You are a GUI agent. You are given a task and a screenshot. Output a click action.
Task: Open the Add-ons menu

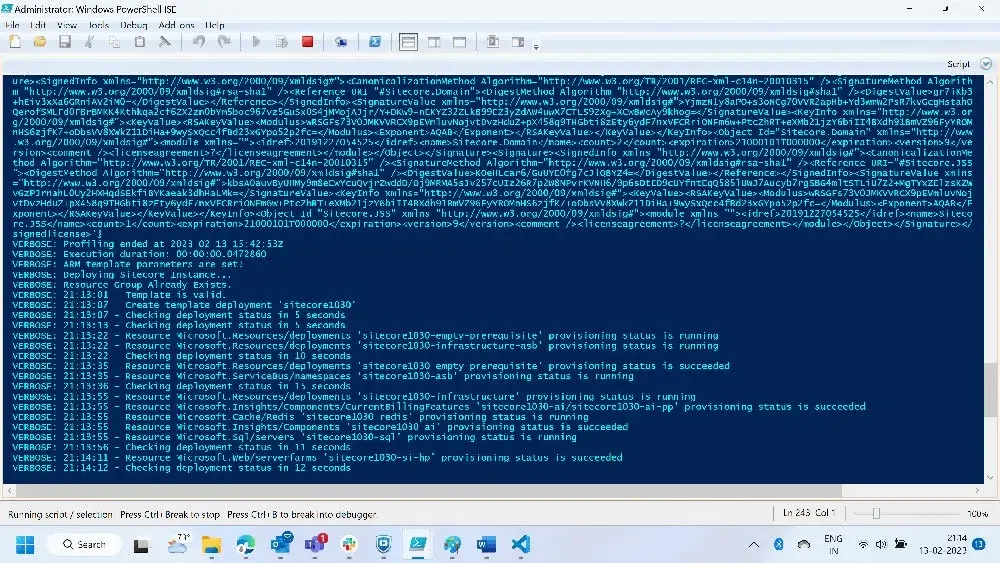point(176,25)
